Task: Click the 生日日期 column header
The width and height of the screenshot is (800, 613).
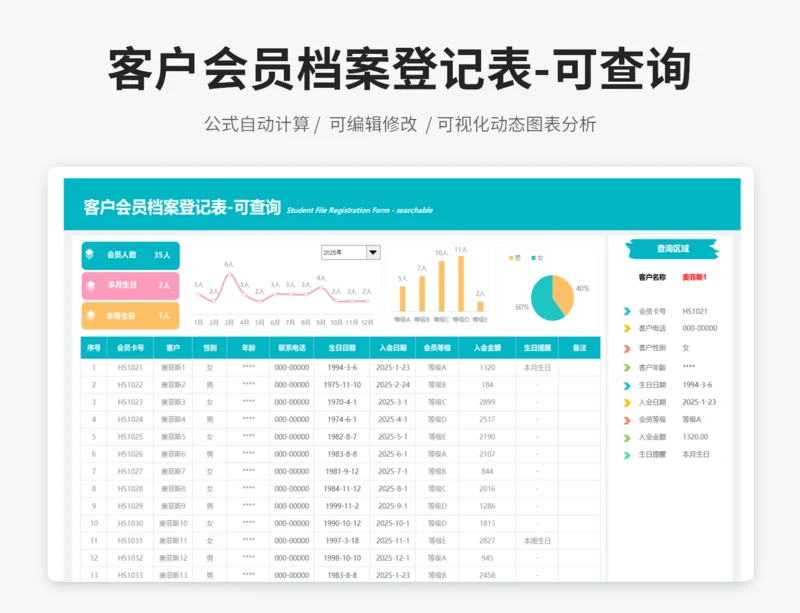Action: (x=342, y=348)
